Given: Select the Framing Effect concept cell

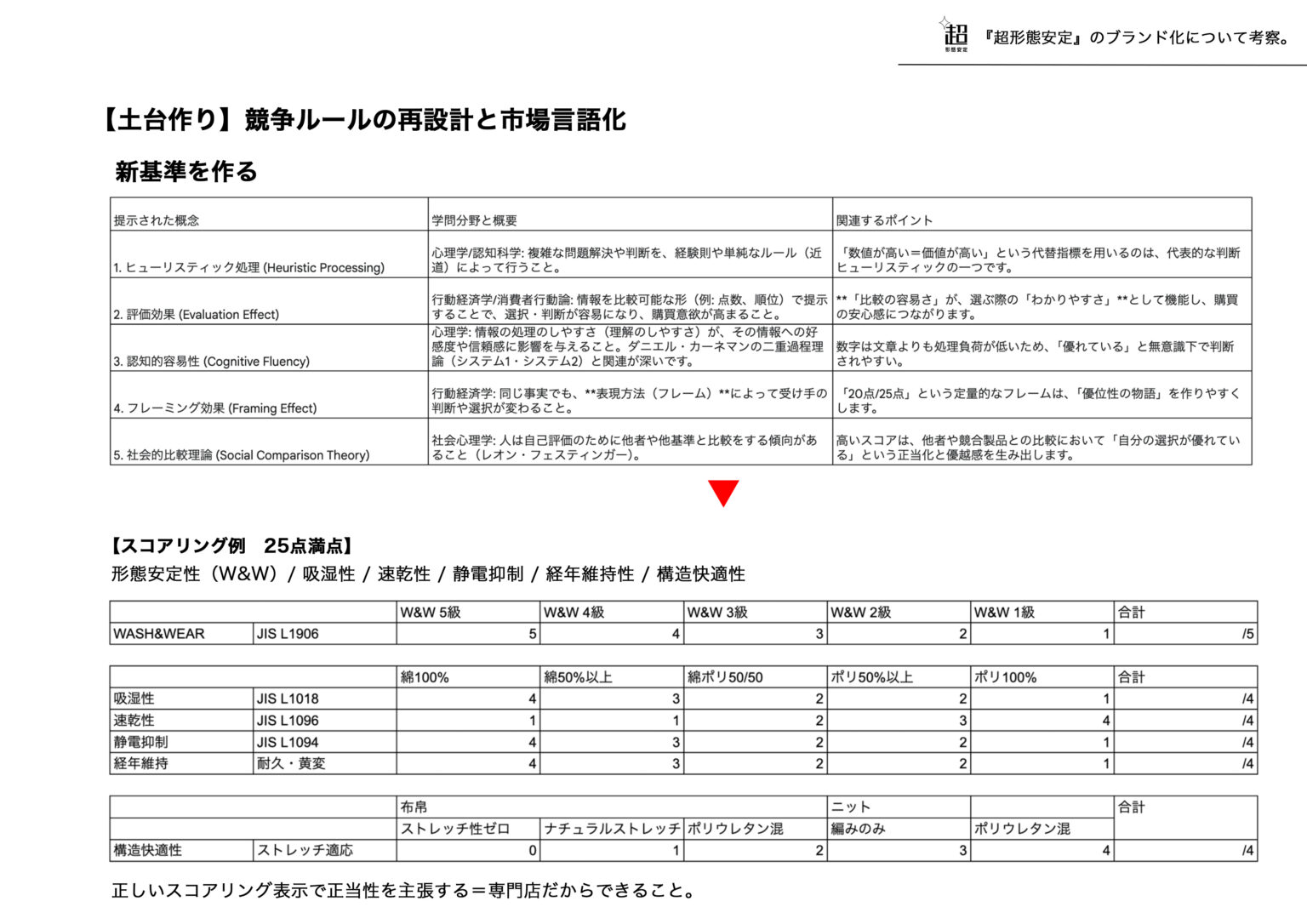Looking at the screenshot, I should [215, 408].
